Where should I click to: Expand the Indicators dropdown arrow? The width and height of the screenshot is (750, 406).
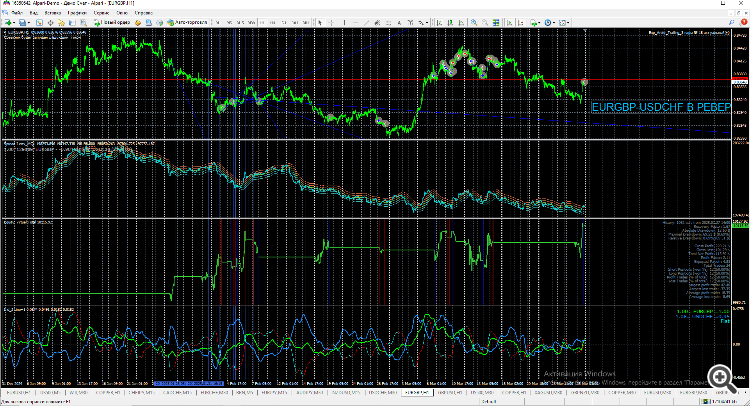pos(540,22)
